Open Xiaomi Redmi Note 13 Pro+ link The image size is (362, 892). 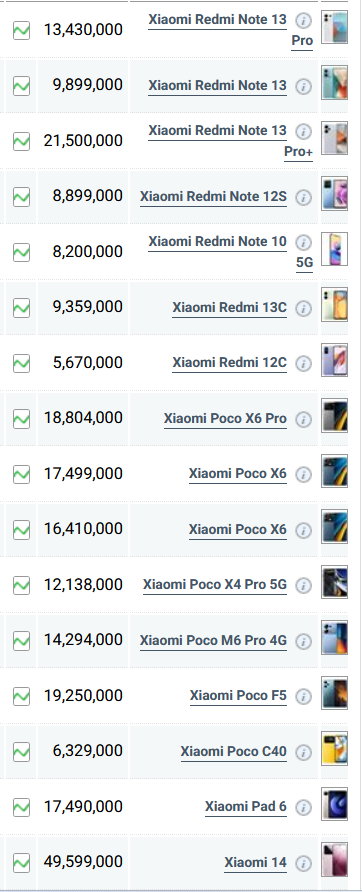click(231, 141)
